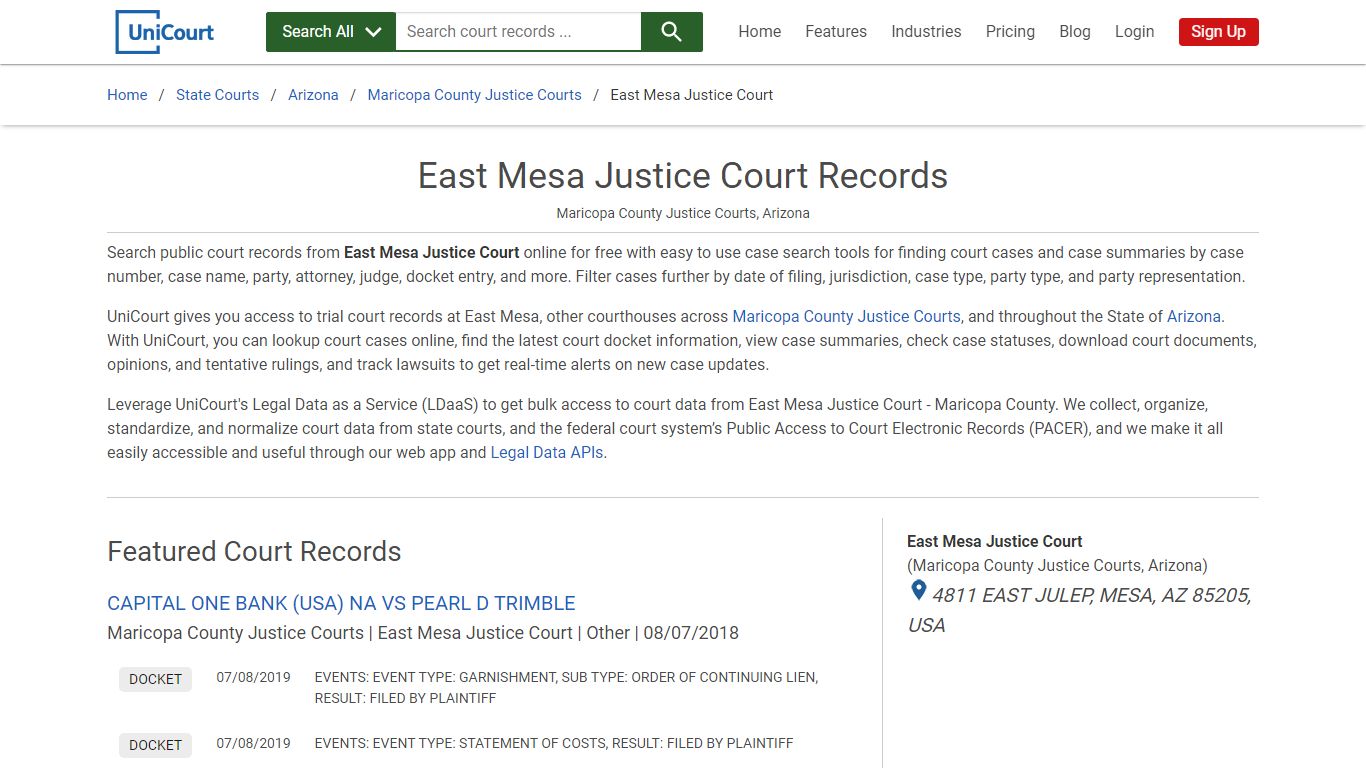This screenshot has width=1366, height=768.
Task: Click the Arizona link in the paragraph
Action: pos(1194,316)
